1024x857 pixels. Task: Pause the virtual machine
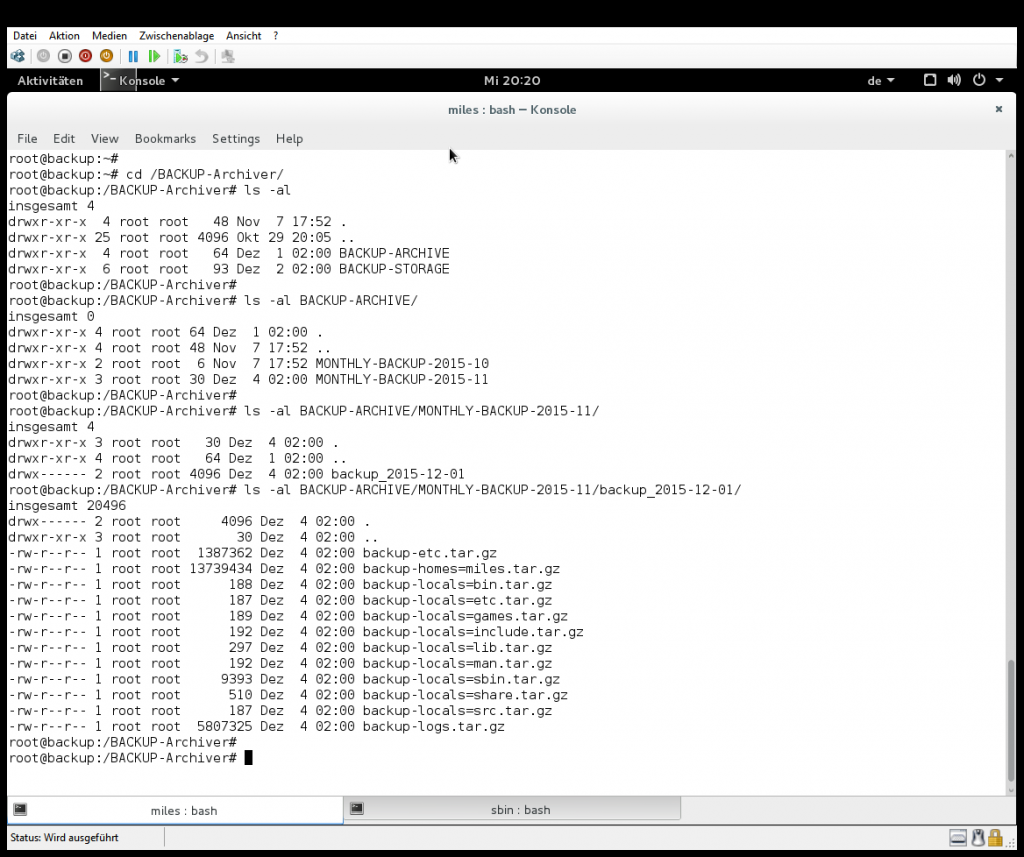(133, 56)
